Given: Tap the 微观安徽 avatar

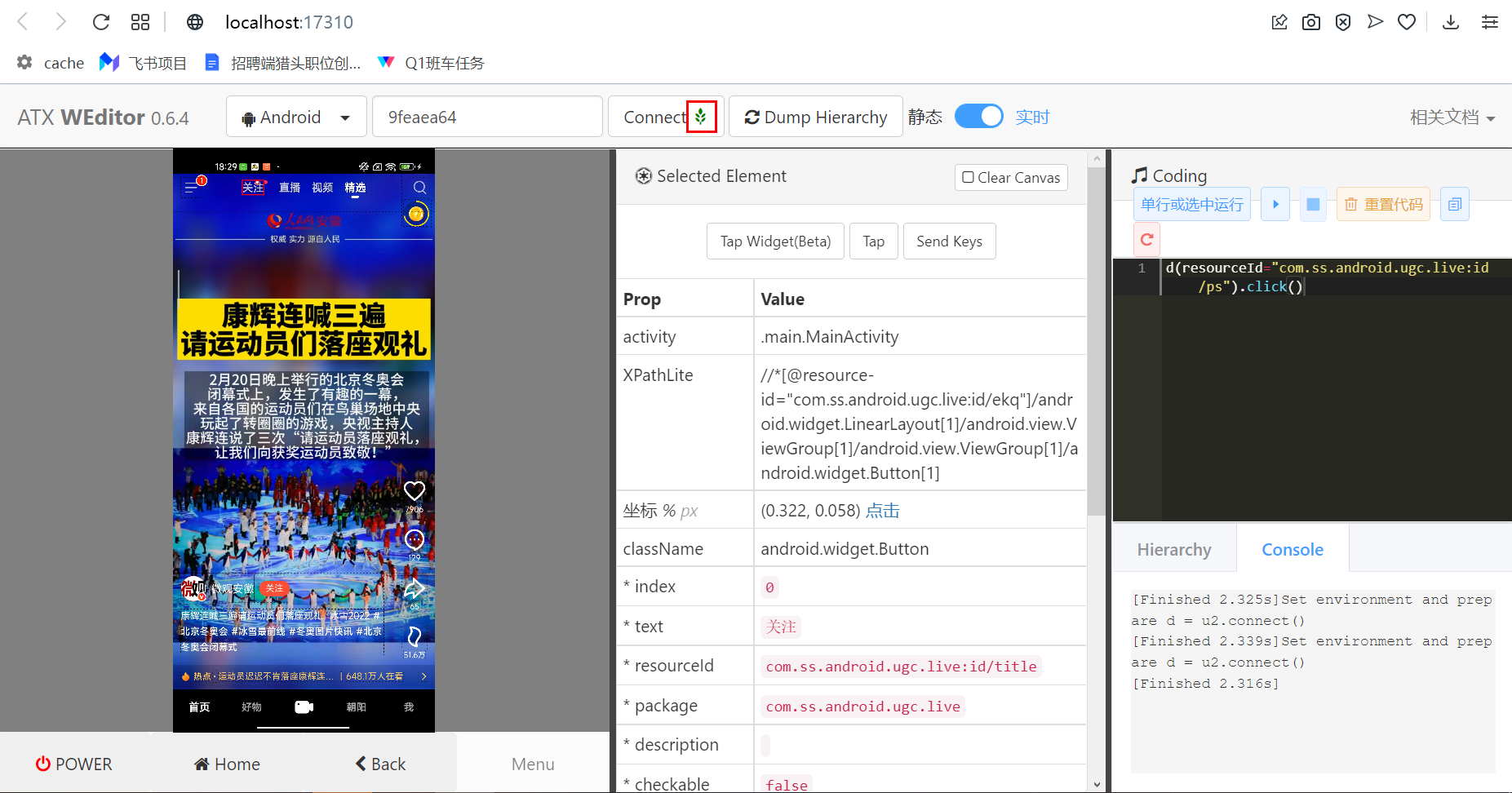Looking at the screenshot, I should pos(193,588).
